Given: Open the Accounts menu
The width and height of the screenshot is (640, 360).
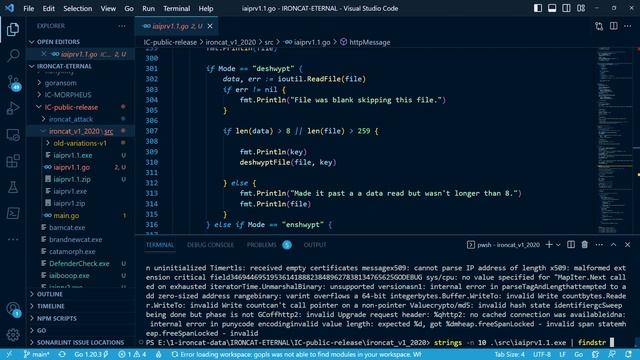Looking at the screenshot, I should tap(13, 309).
